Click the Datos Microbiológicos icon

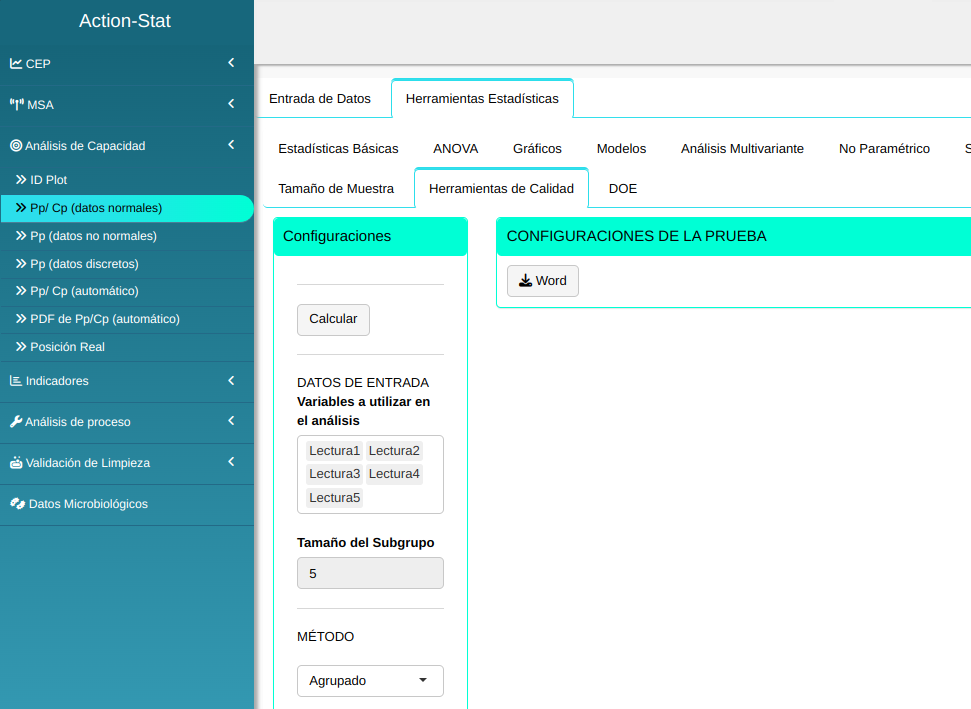[17, 504]
